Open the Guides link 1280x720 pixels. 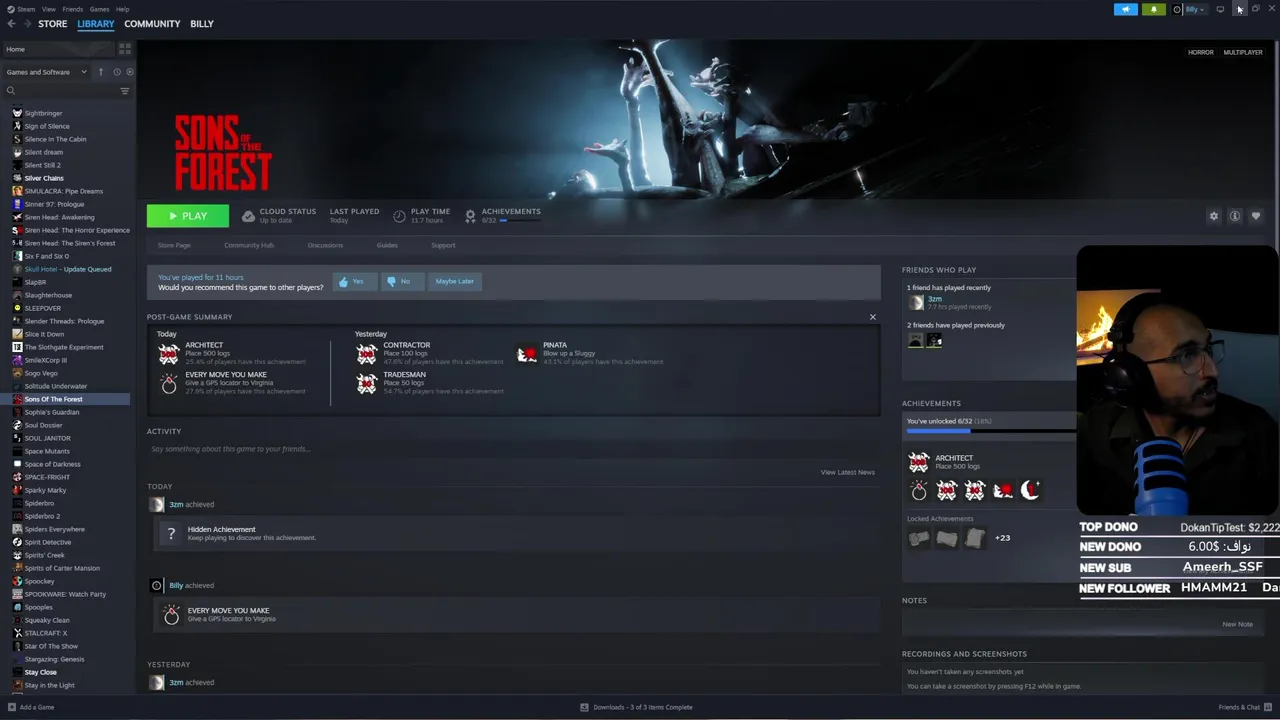pos(387,245)
